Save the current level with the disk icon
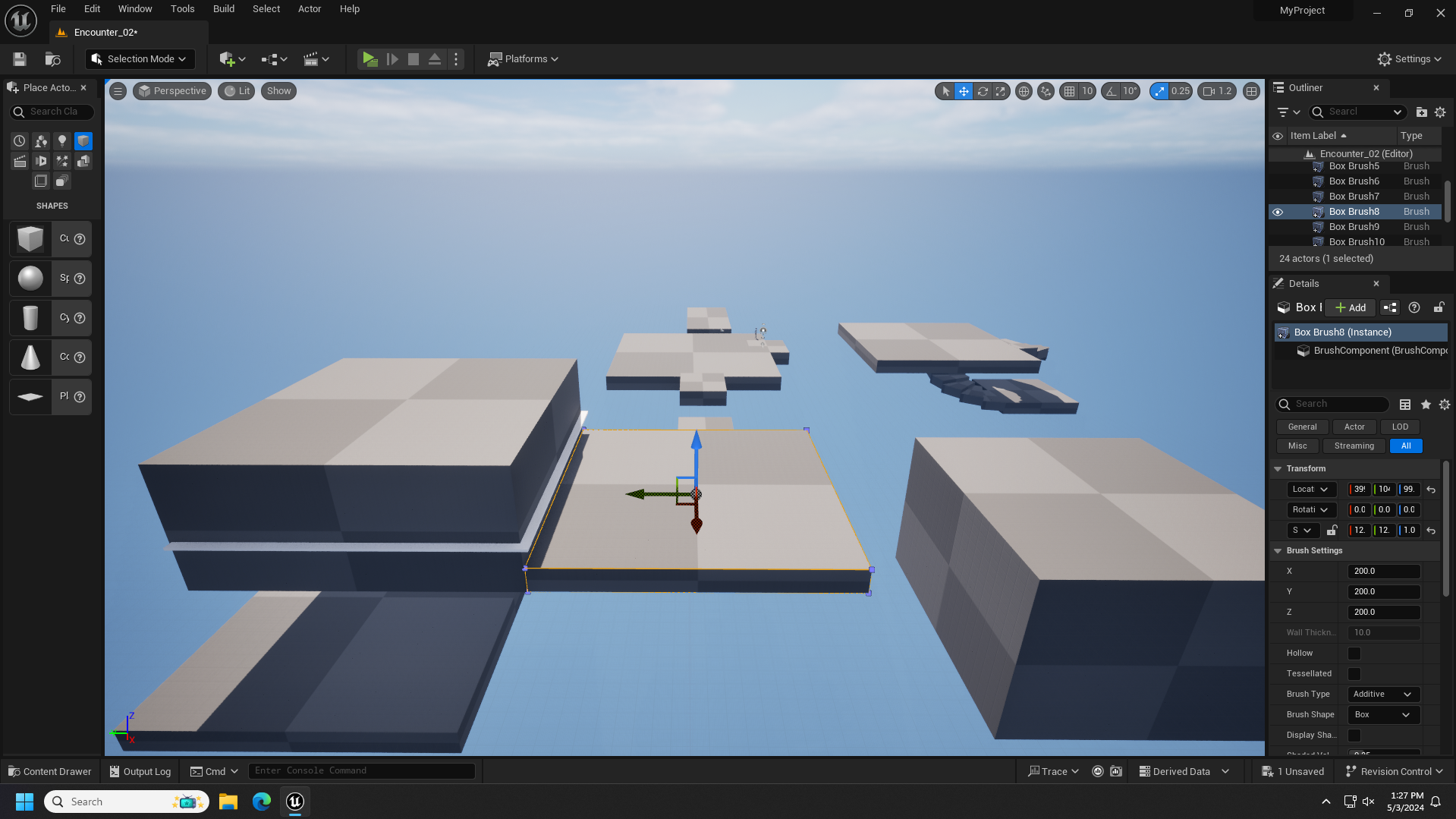This screenshot has height=819, width=1456. (20, 59)
